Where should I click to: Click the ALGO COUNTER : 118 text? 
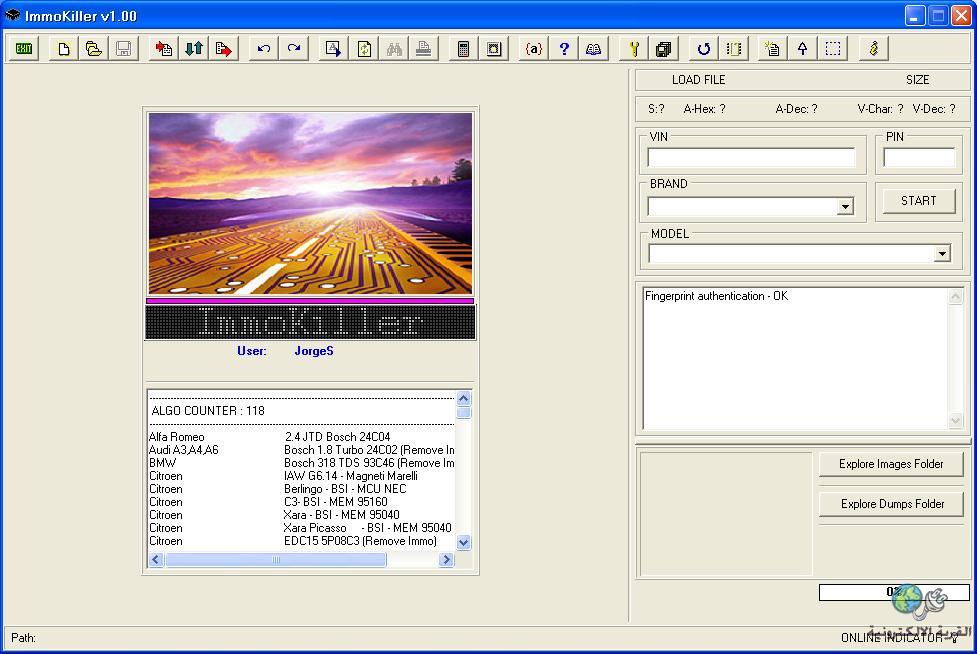tap(208, 411)
